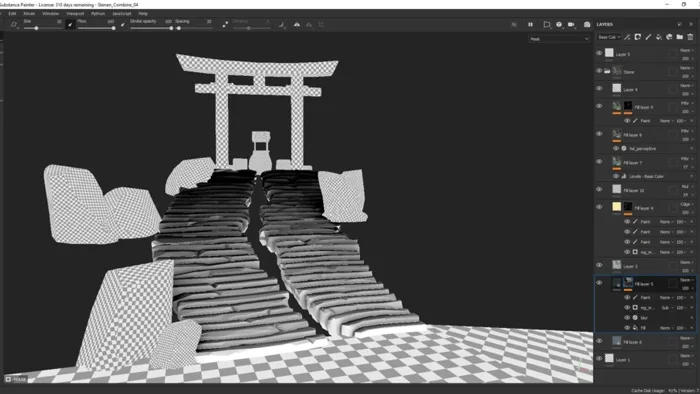Click the add effect wand icon in Layers

(627, 37)
